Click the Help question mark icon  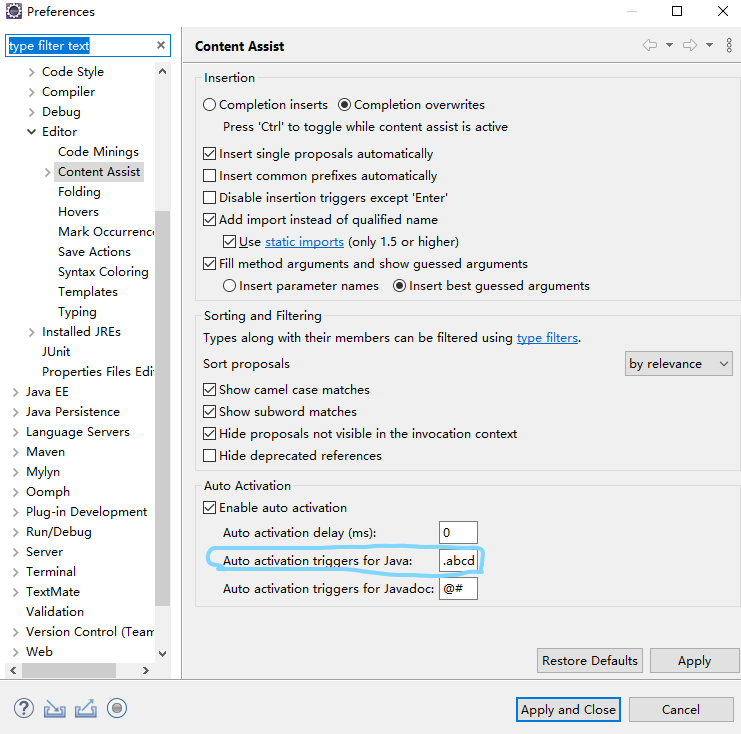tap(24, 708)
